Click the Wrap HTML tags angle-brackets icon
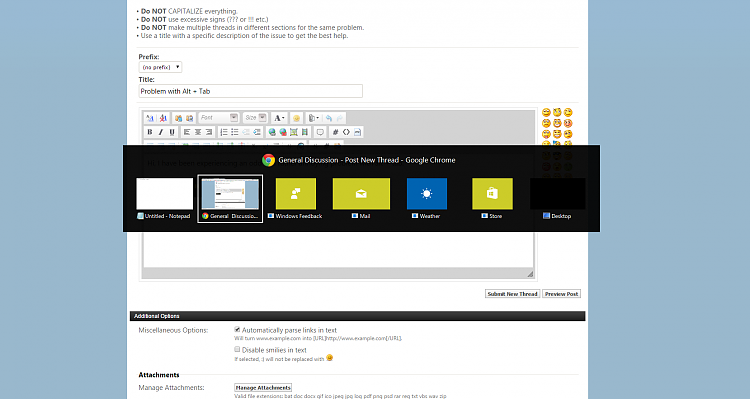The height and width of the screenshot is (399, 750). click(x=346, y=132)
